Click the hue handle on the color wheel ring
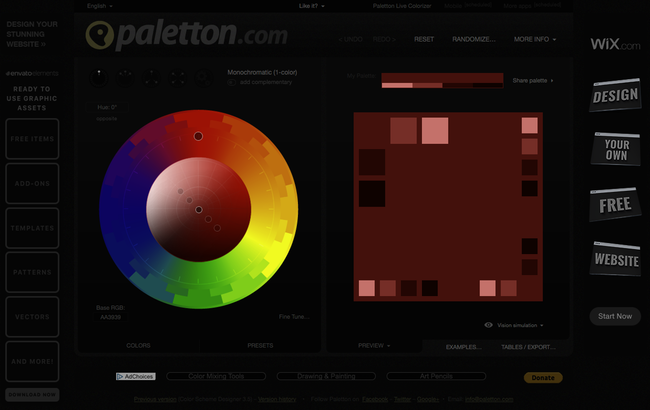650x410 pixels. 198,136
